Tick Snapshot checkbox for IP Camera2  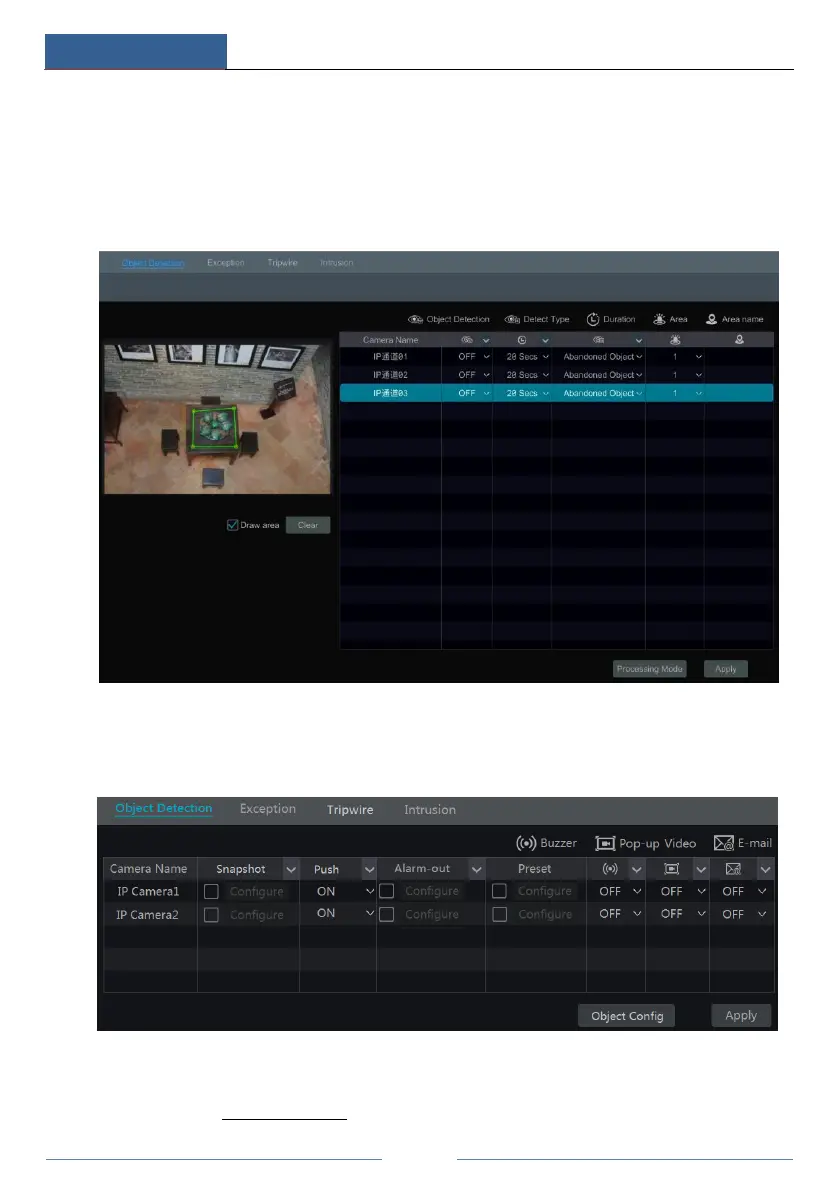211,915
